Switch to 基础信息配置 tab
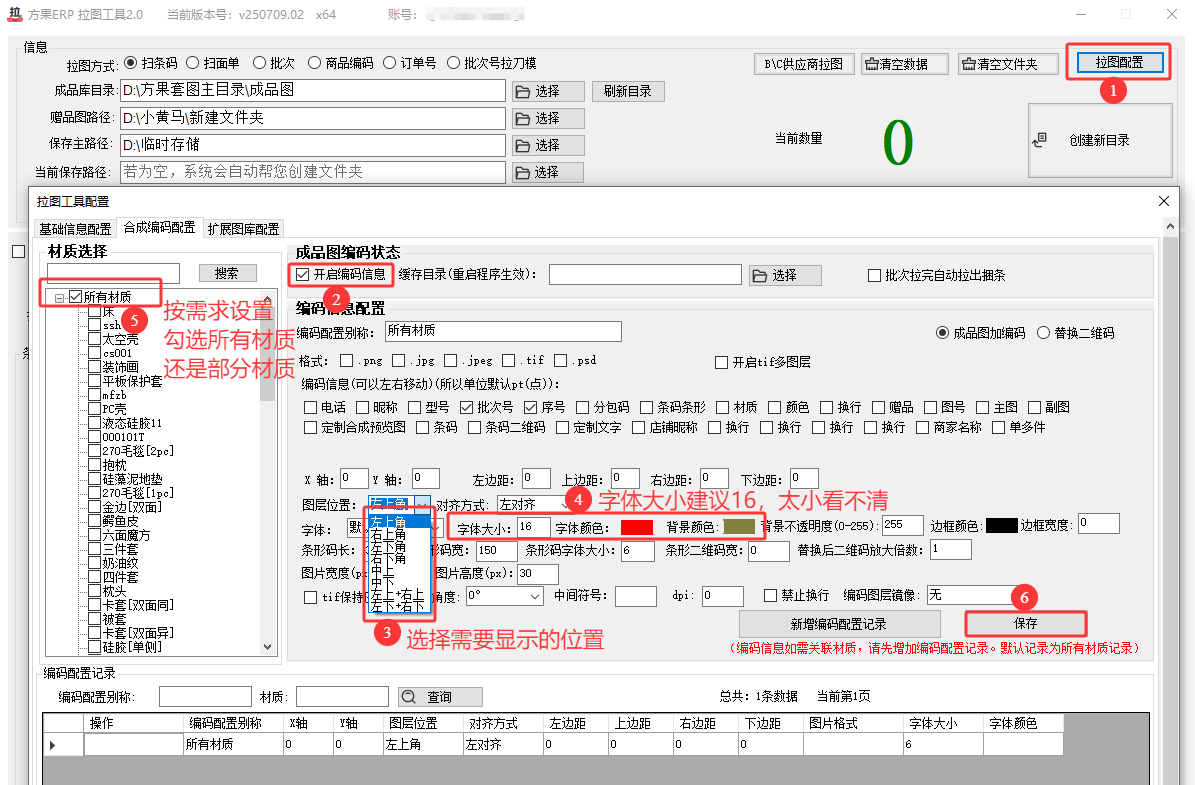Image resolution: width=1195 pixels, height=785 pixels. 75,229
